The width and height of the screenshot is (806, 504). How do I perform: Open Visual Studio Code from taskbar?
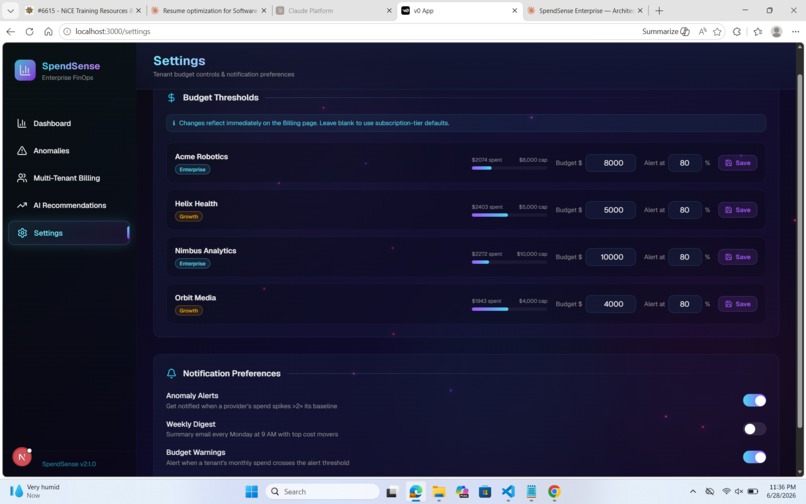pos(508,492)
